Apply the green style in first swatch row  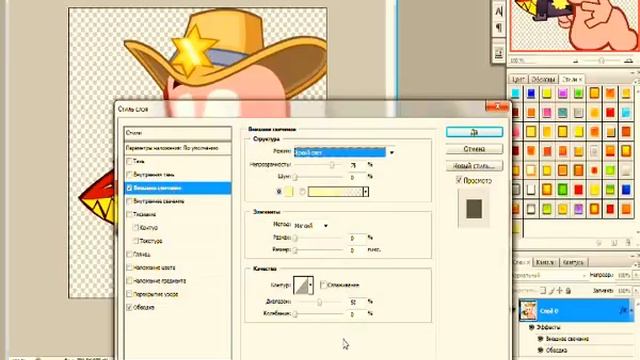click(578, 93)
